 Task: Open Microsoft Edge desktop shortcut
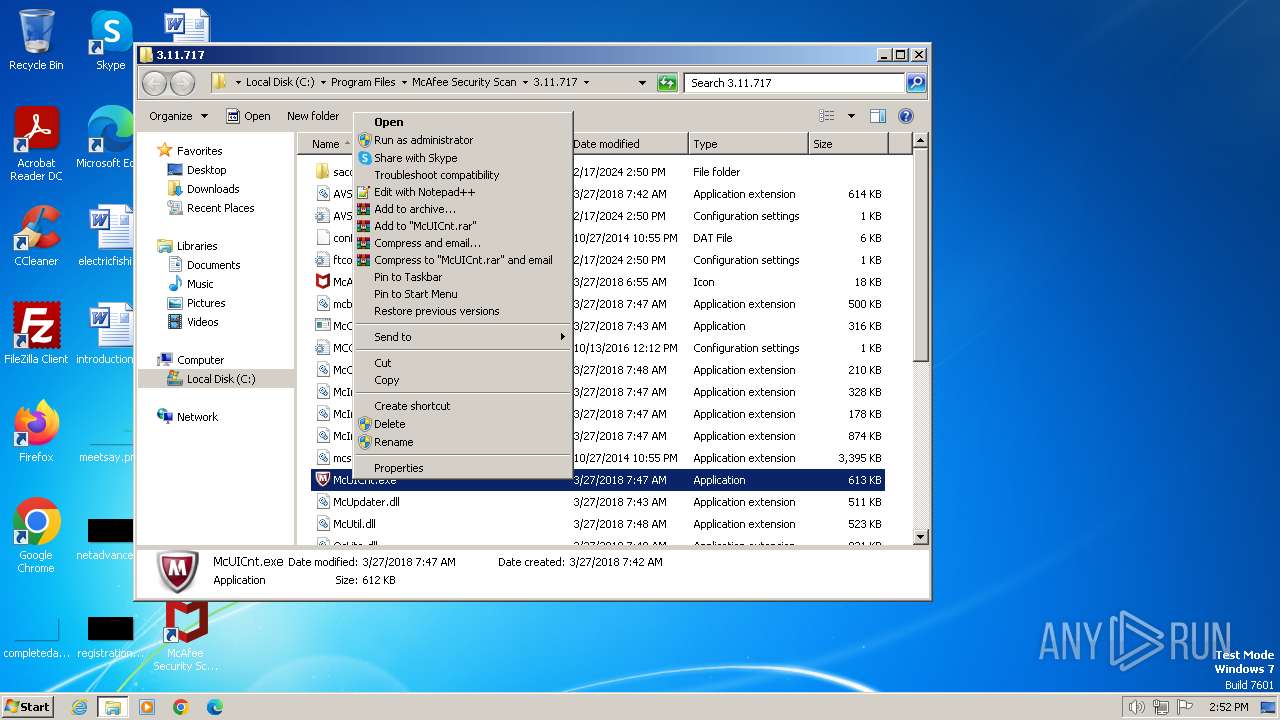(105, 137)
